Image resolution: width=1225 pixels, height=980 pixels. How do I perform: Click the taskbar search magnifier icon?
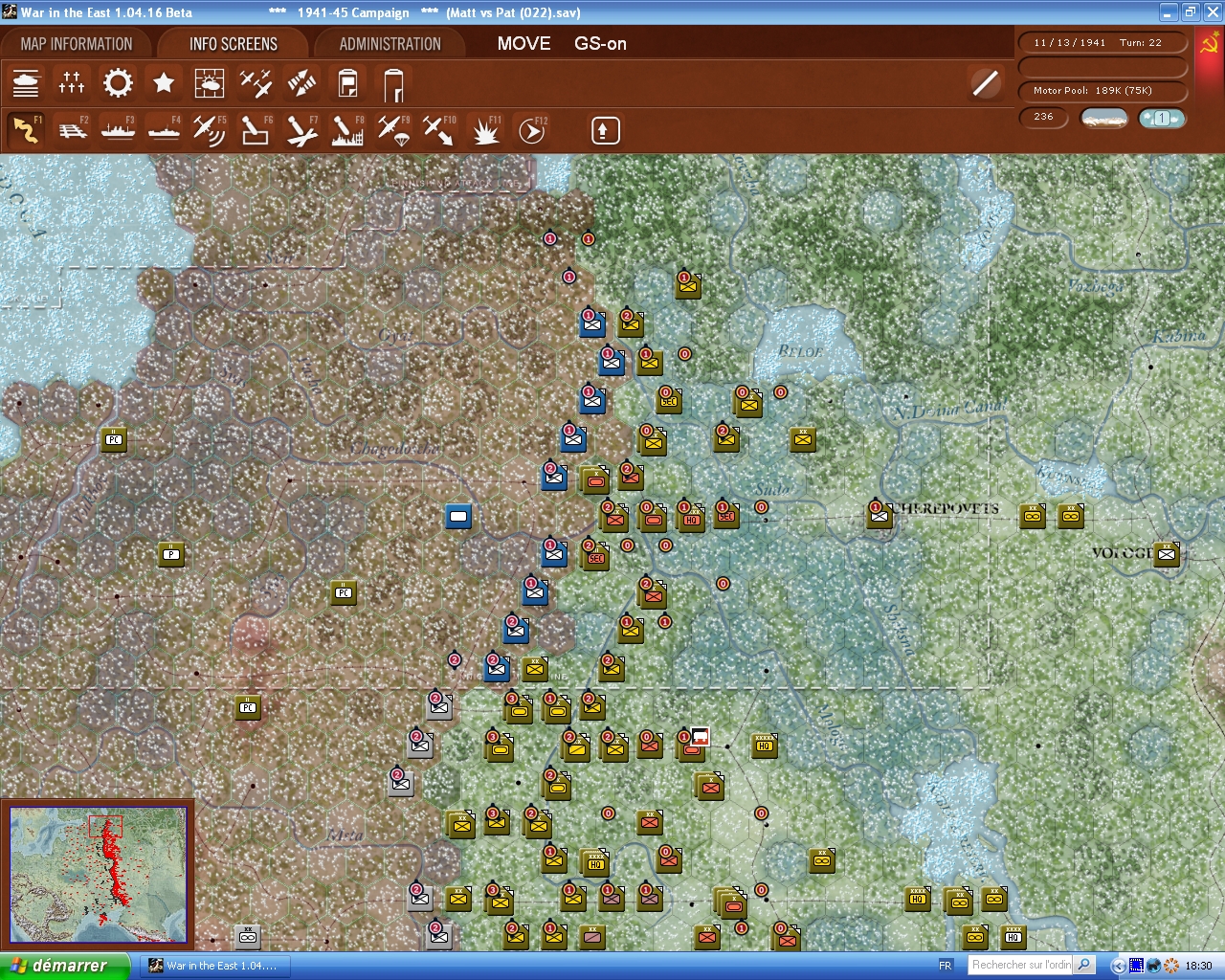point(1084,965)
